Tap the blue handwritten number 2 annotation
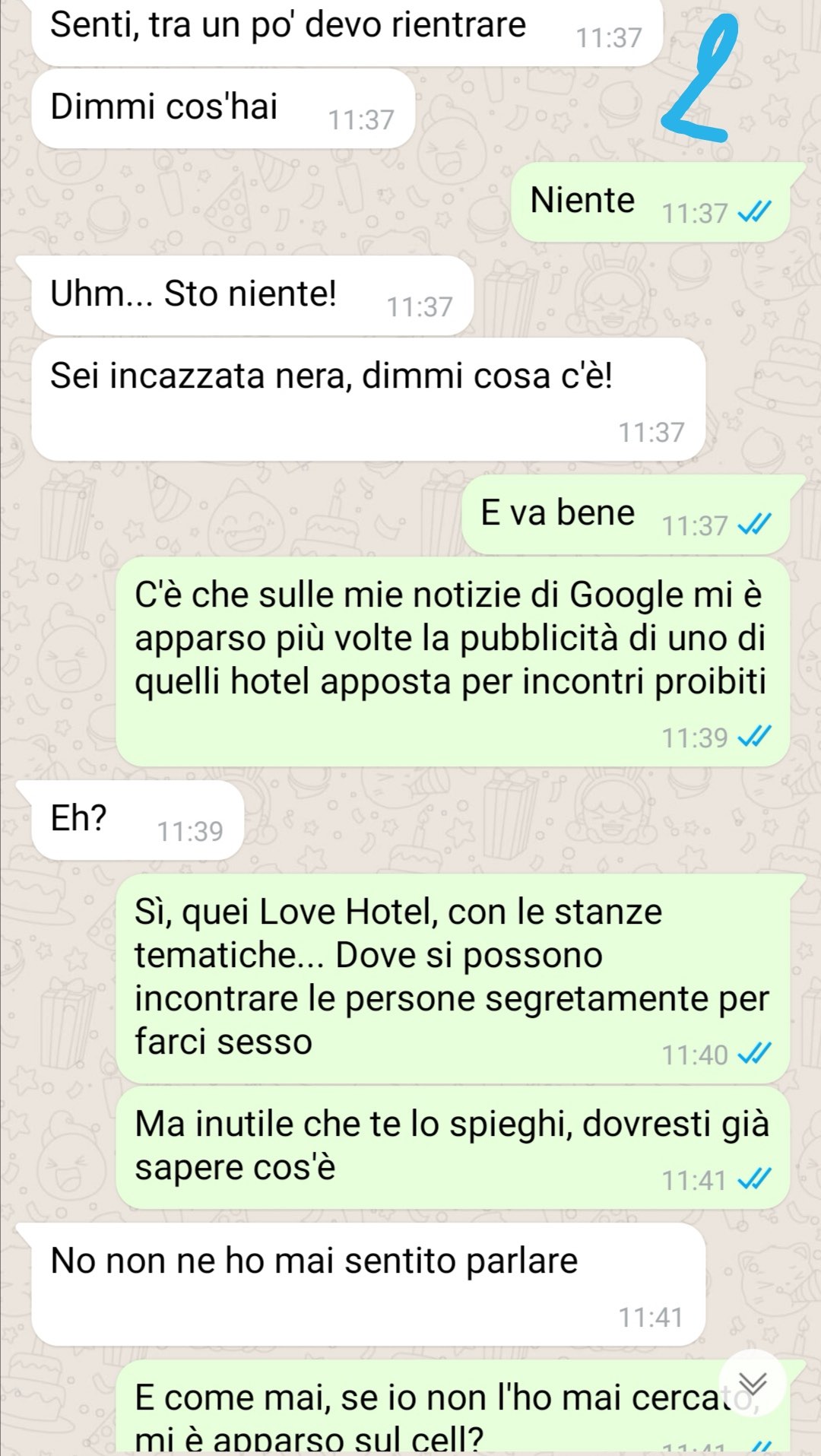The image size is (821, 1456). (699, 80)
